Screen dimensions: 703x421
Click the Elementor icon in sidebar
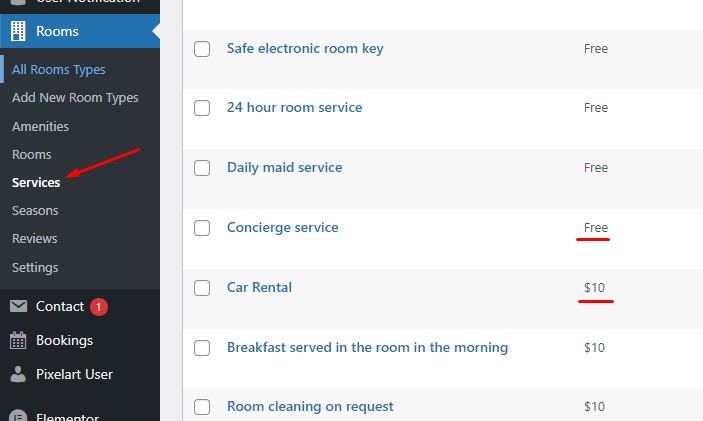point(18,414)
